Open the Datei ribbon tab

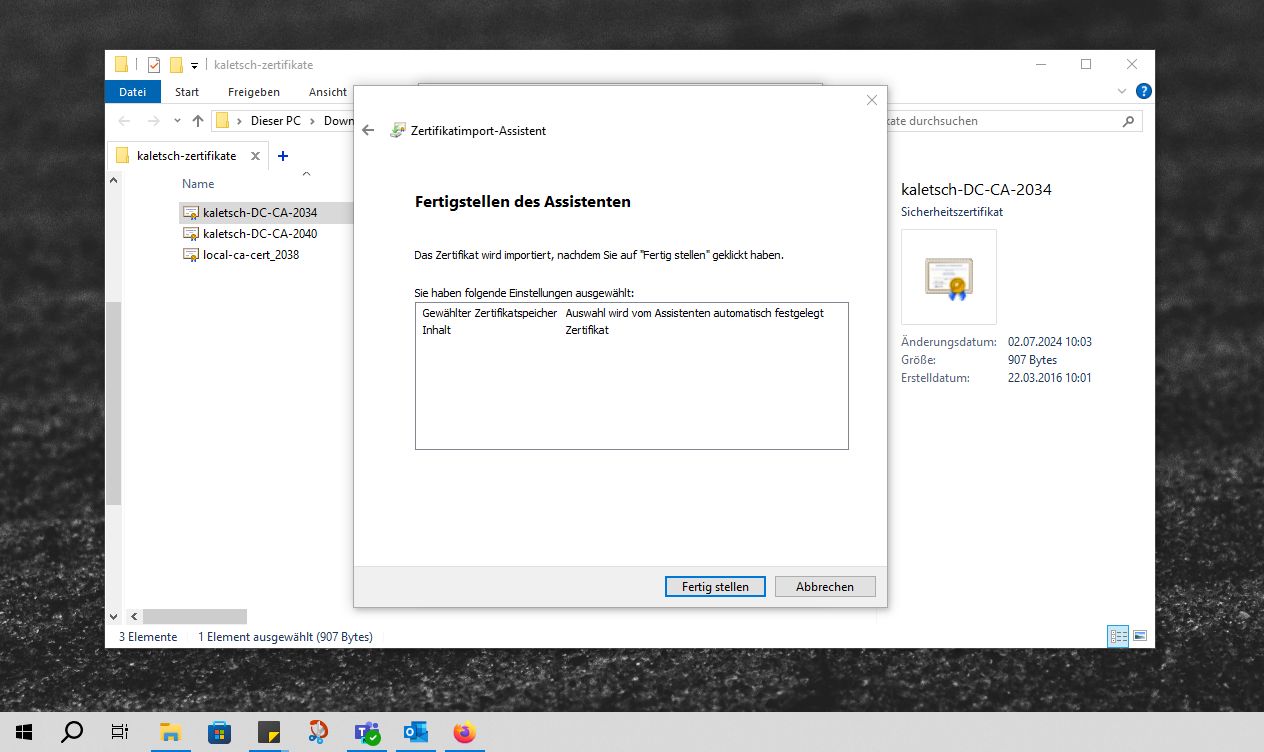coord(132,92)
